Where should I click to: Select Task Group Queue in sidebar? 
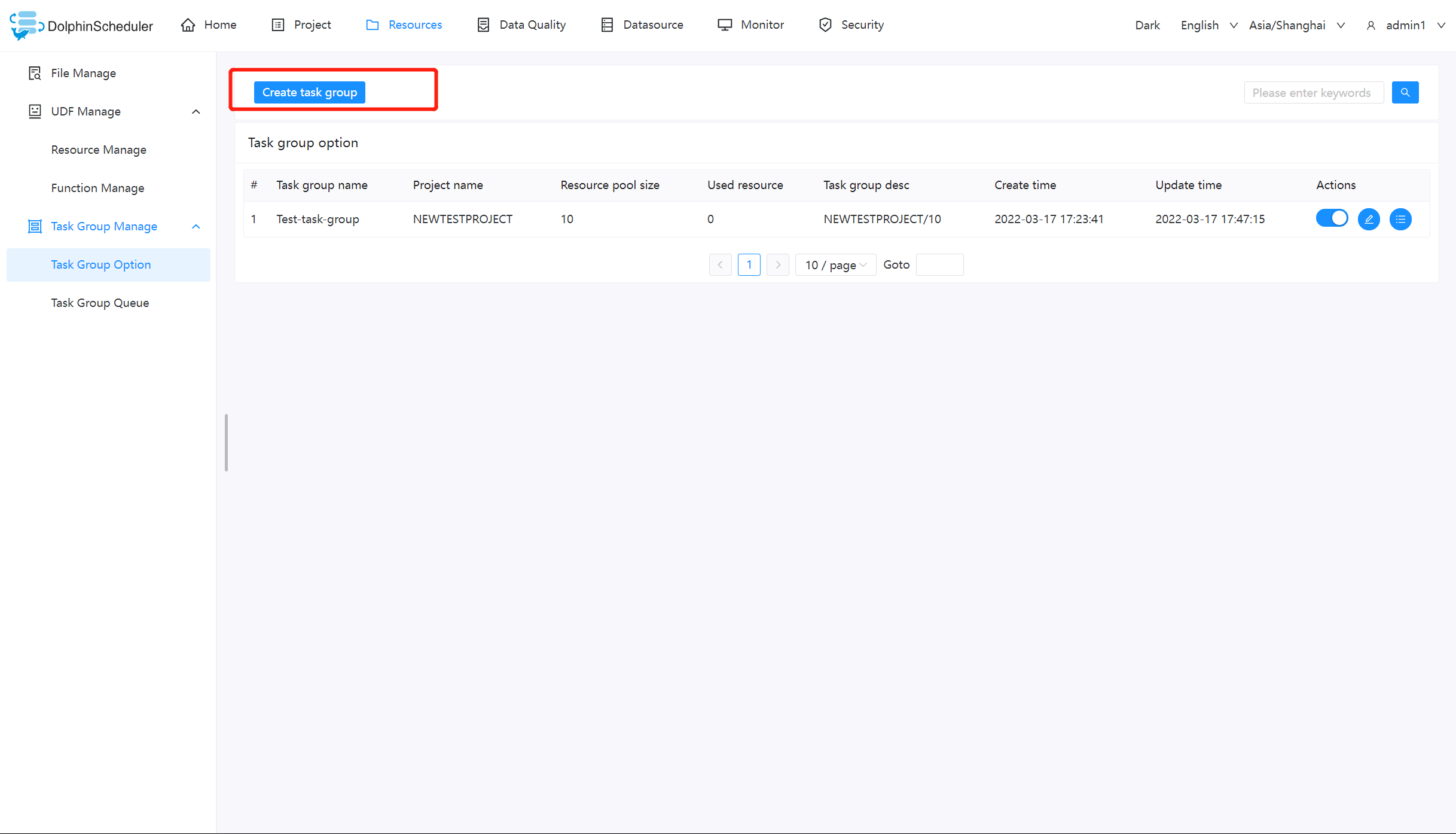tap(100, 303)
